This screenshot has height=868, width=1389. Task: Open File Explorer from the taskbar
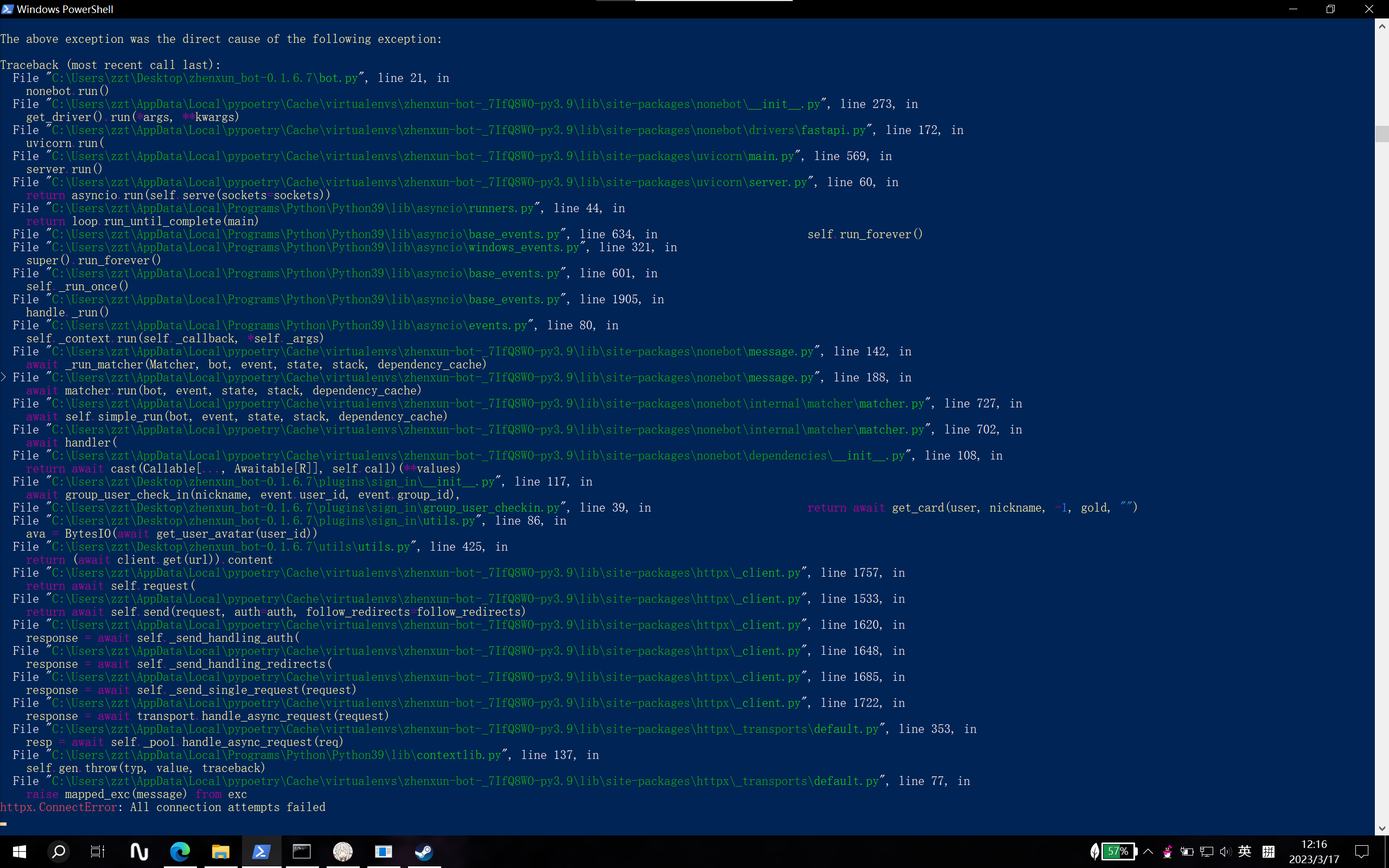pyautogui.click(x=220, y=851)
